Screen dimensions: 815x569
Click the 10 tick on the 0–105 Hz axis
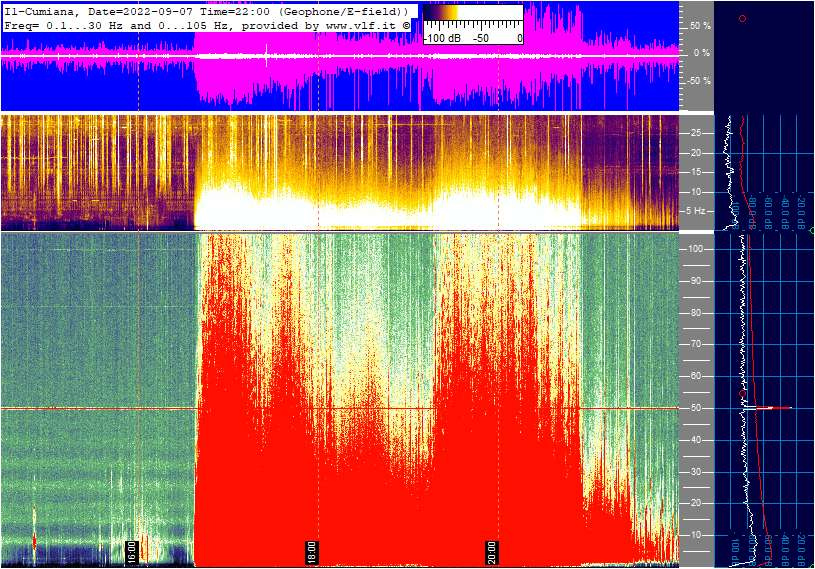coord(695,535)
